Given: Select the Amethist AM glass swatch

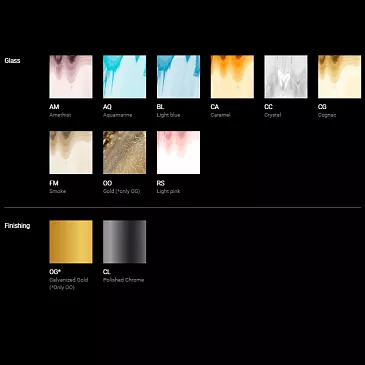Looking at the screenshot, I should (71, 77).
